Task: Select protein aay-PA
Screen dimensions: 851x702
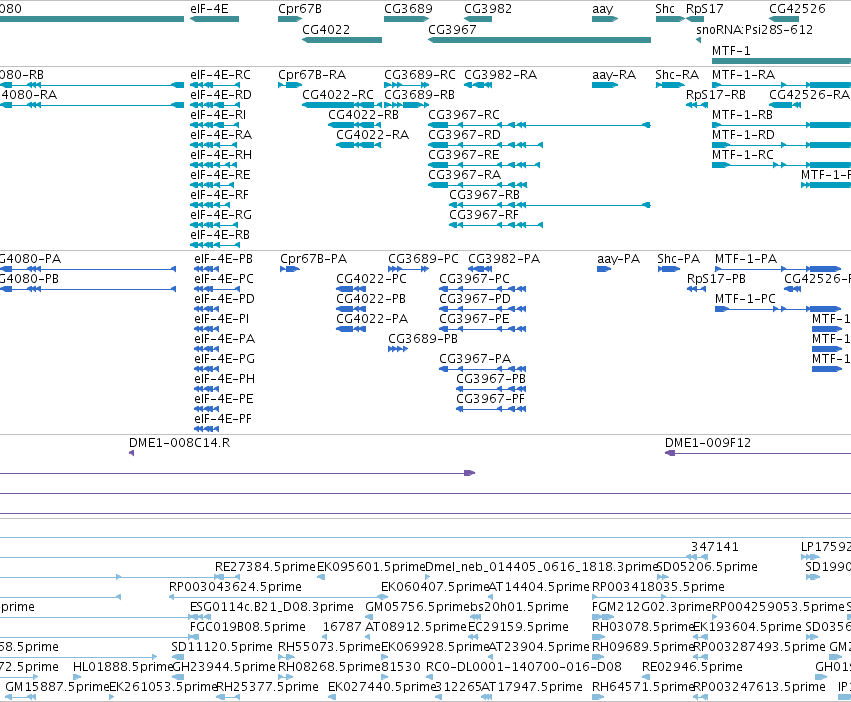Action: click(618, 259)
